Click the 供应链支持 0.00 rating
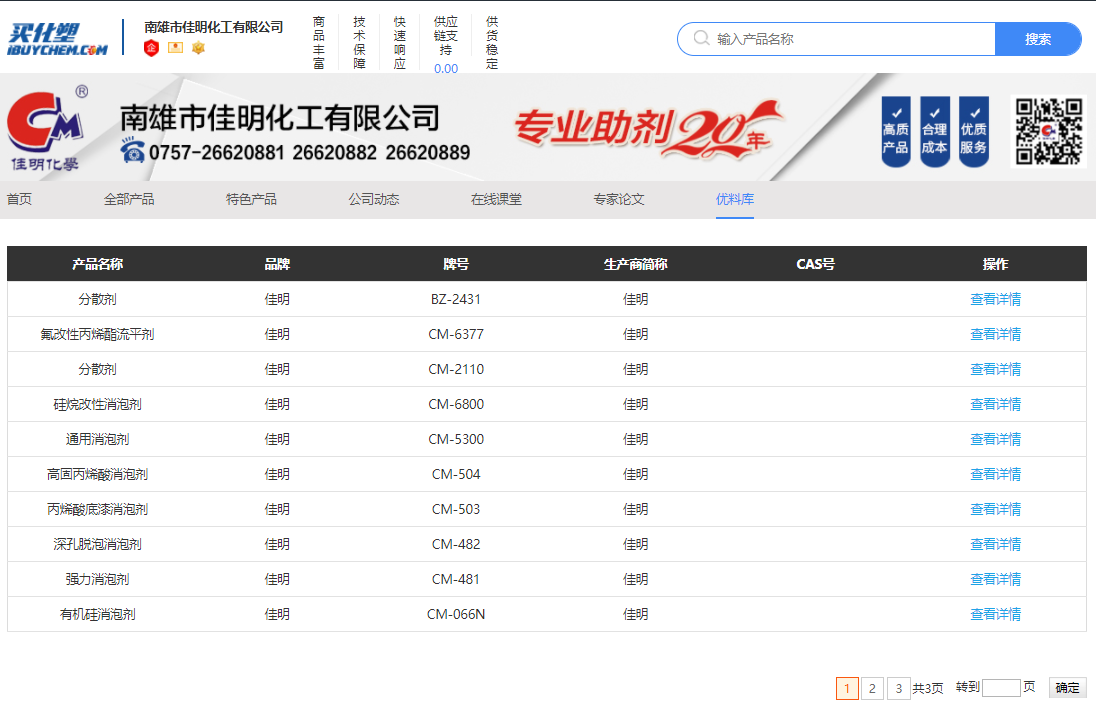Image resolution: width=1096 pixels, height=712 pixels. [x=446, y=45]
